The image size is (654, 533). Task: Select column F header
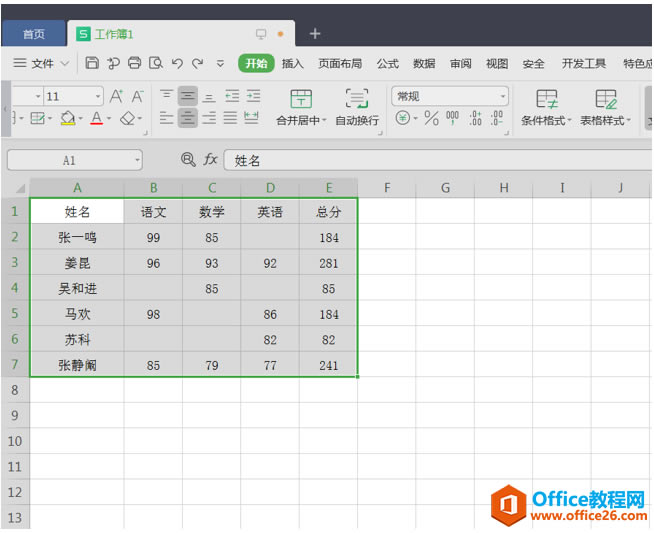pyautogui.click(x=387, y=188)
